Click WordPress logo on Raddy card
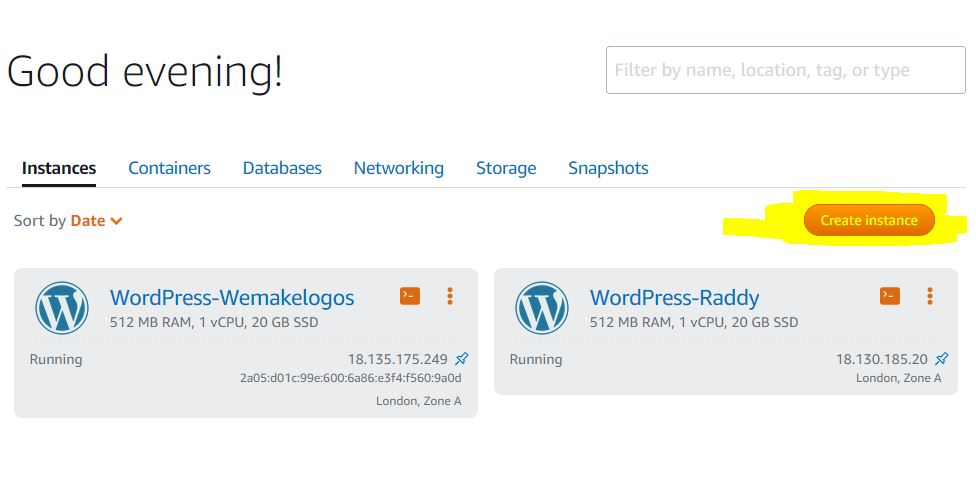Screen dimensions: 976x486 pos(542,308)
